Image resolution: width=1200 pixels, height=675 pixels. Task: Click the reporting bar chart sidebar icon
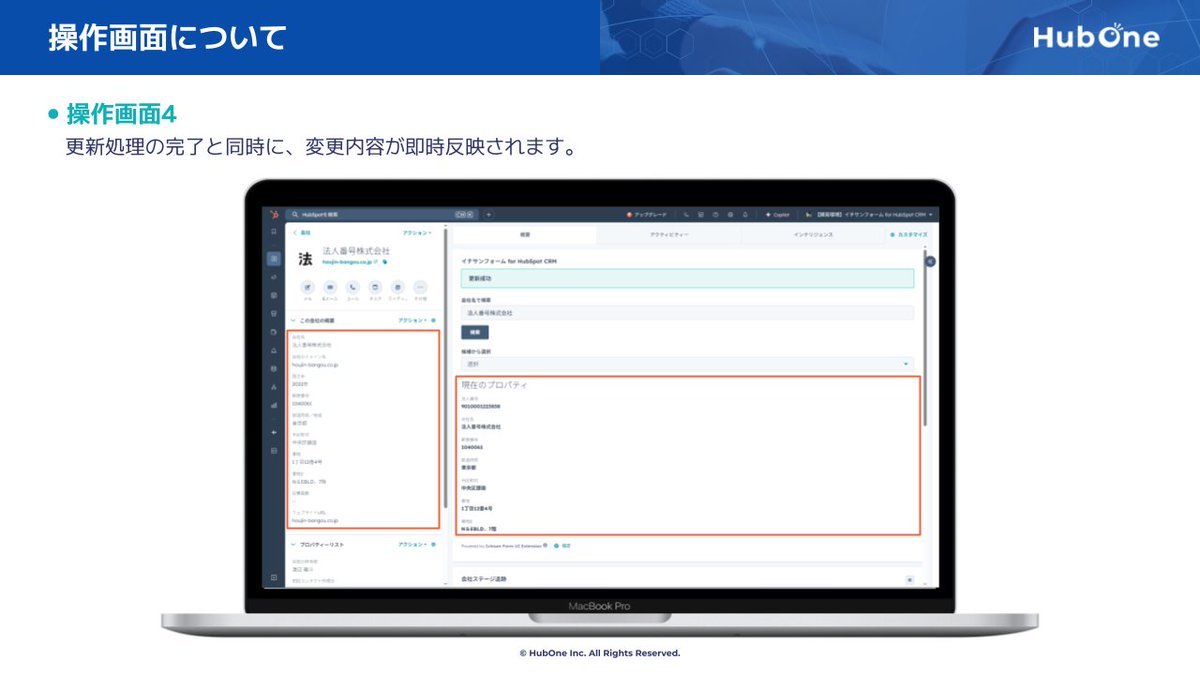click(274, 405)
